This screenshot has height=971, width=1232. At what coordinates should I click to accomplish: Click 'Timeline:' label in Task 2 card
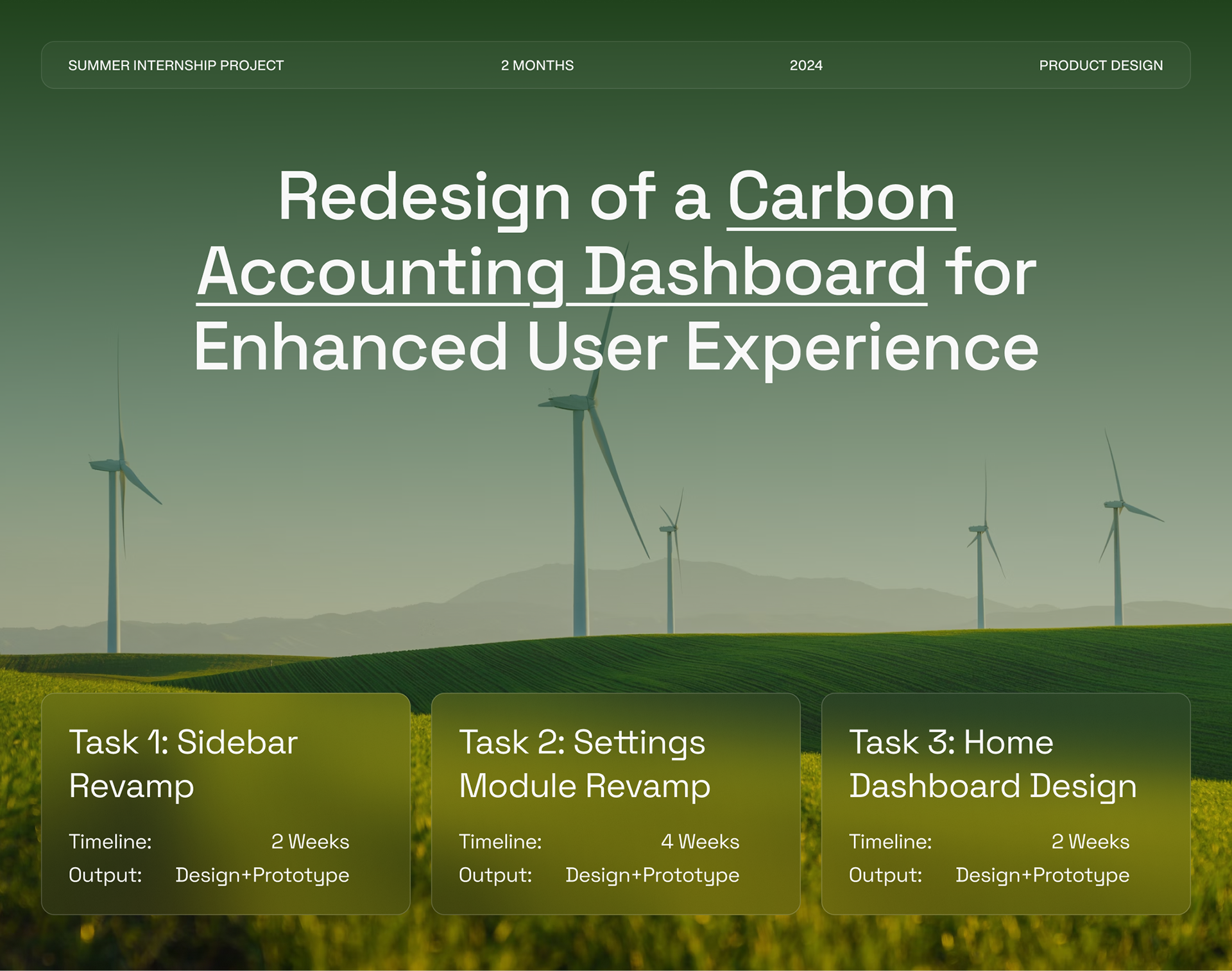coord(501,841)
